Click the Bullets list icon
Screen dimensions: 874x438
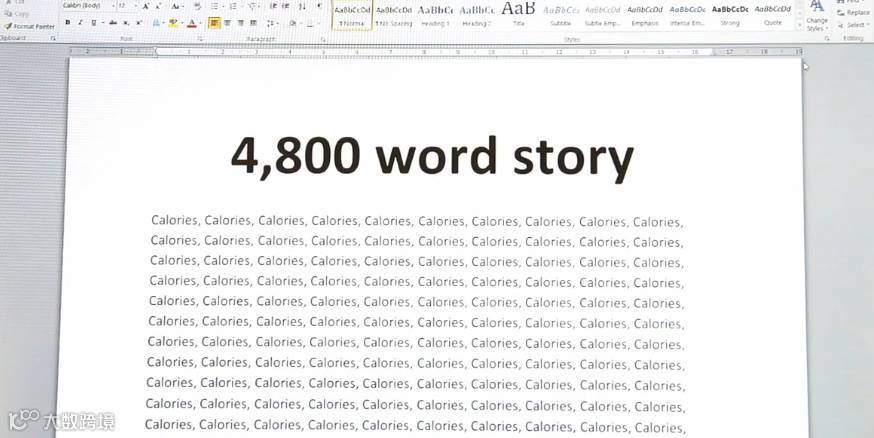tap(215, 6)
